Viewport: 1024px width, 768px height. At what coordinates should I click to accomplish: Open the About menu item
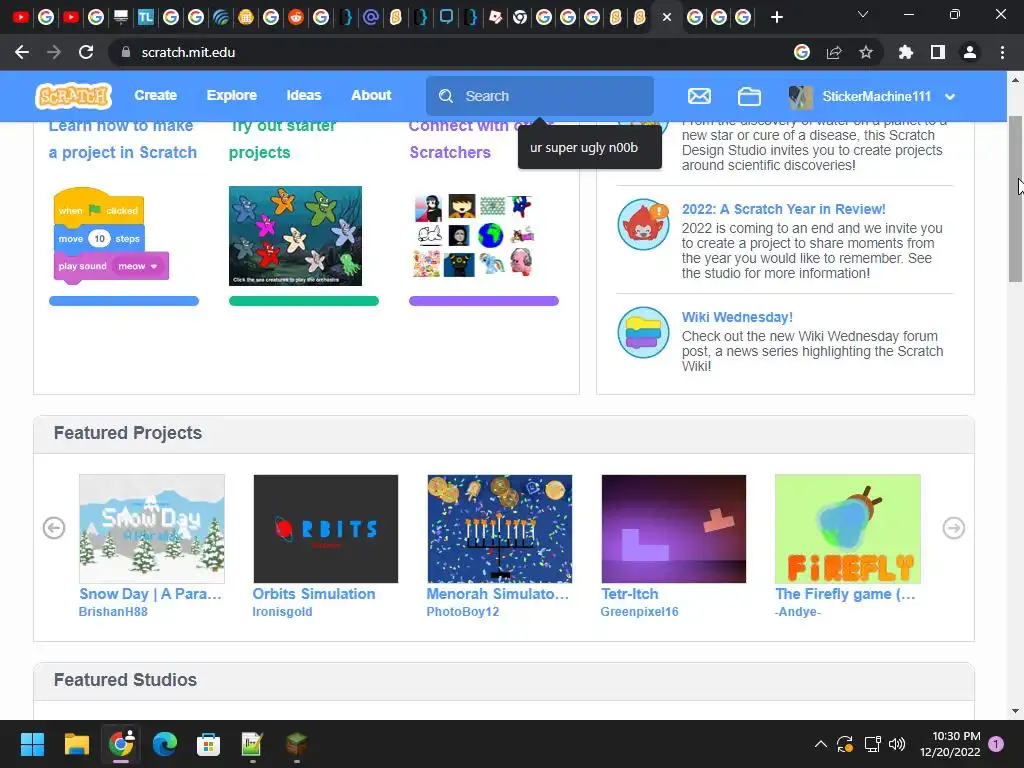coord(371,95)
